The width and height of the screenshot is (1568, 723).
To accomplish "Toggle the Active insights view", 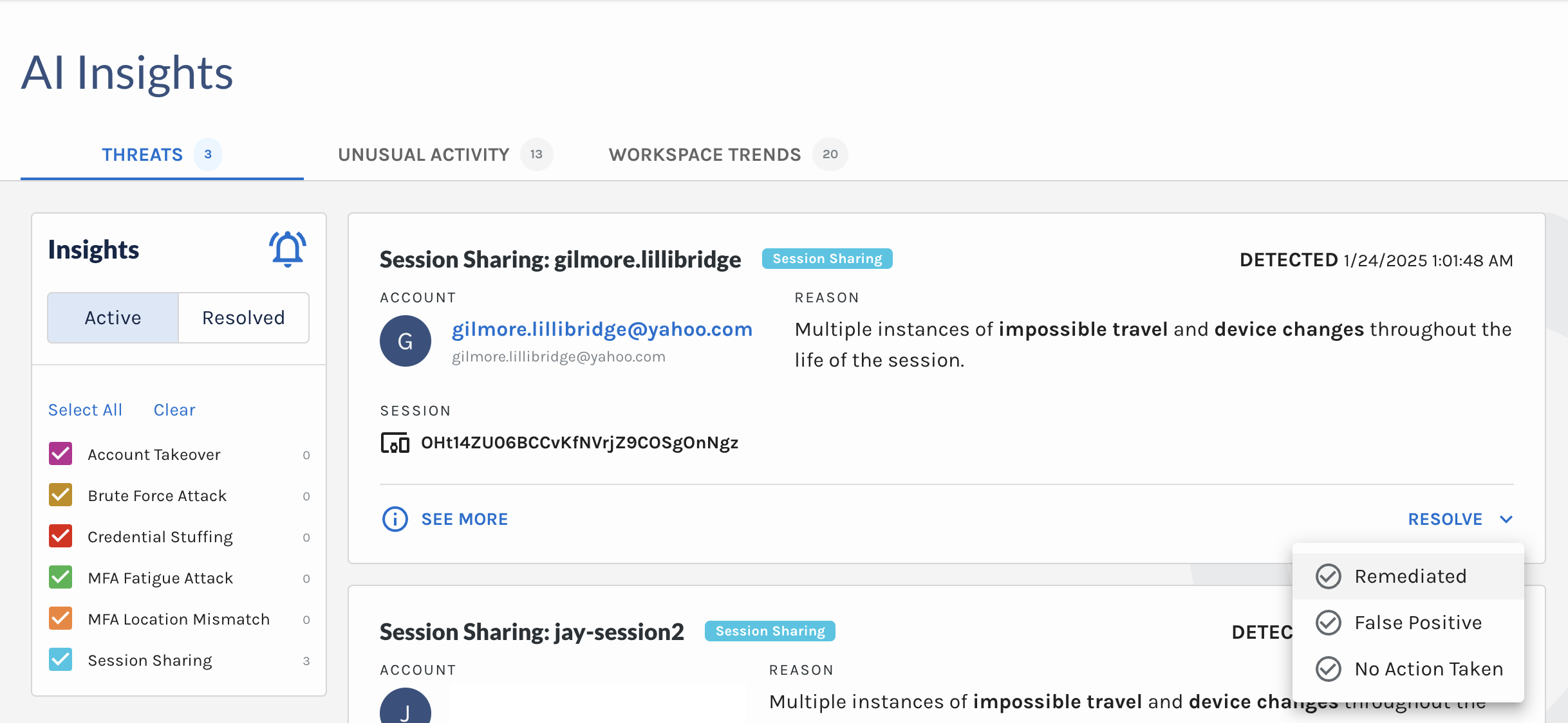I will 112,317.
